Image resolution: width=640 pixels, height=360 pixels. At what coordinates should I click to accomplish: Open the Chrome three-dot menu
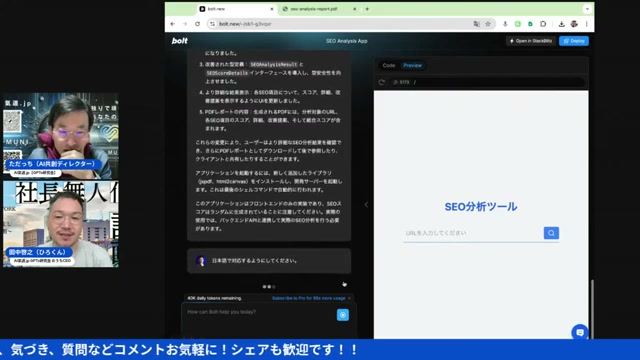pos(587,24)
